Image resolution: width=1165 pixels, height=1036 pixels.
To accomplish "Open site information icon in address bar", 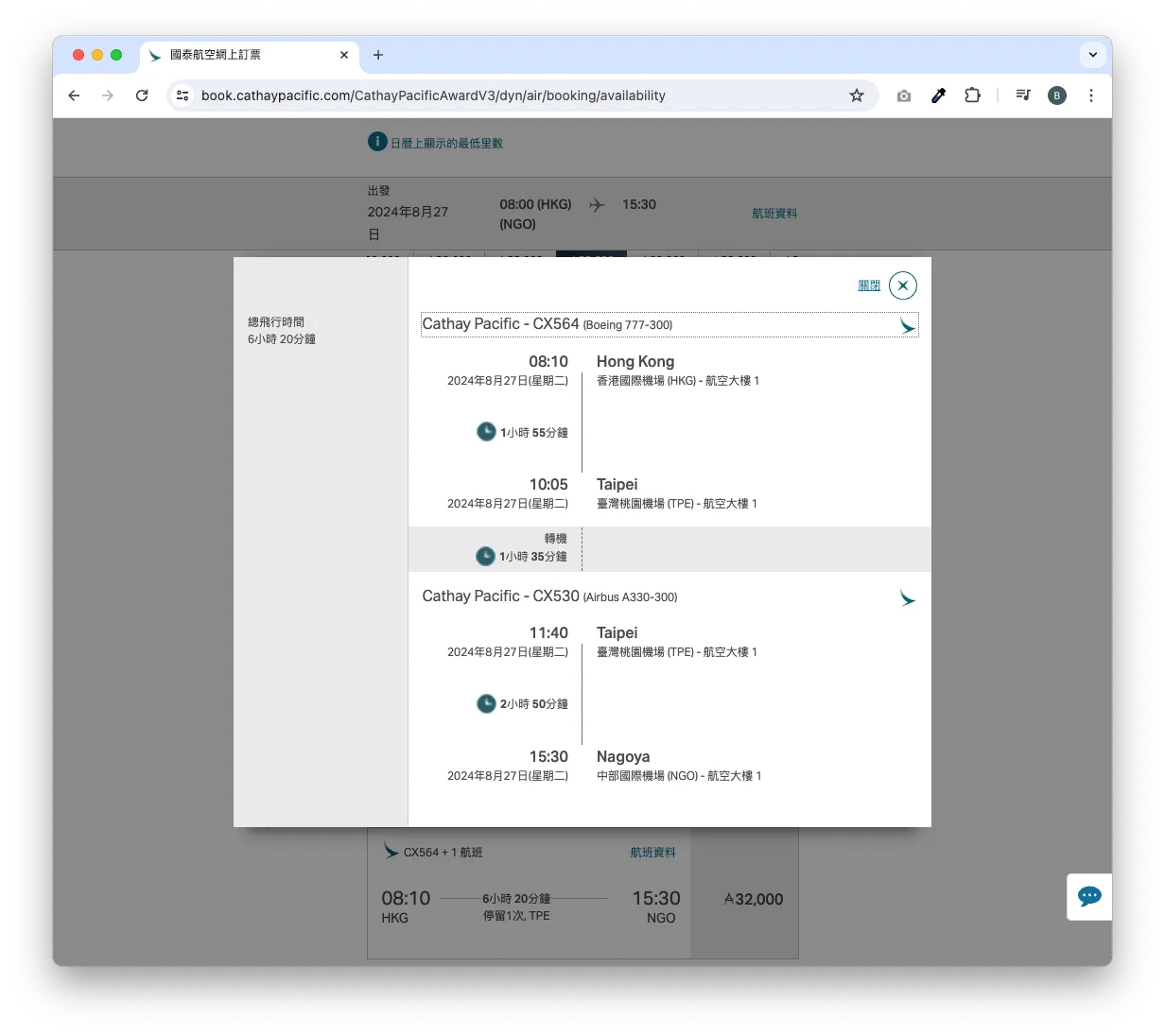I will click(183, 95).
